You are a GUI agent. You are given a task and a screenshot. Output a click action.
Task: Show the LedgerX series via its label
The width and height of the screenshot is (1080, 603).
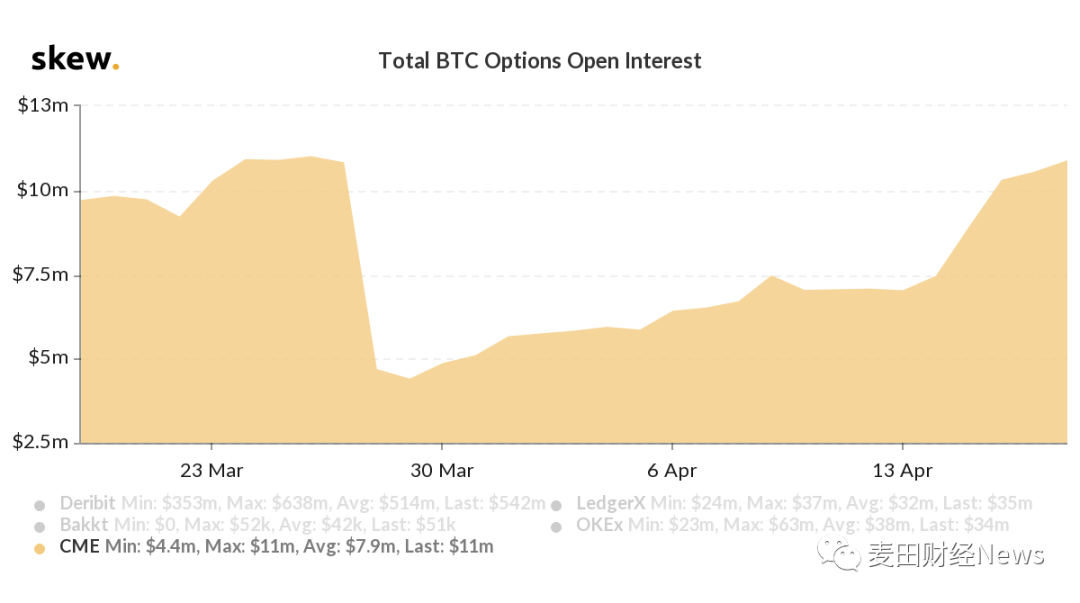(610, 503)
